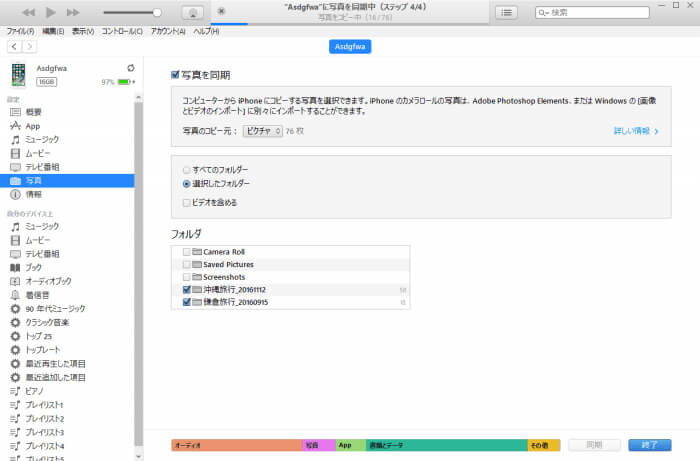Viewport: 700px width, 461px height.
Task: Click the play button
Action: click(x=51, y=12)
